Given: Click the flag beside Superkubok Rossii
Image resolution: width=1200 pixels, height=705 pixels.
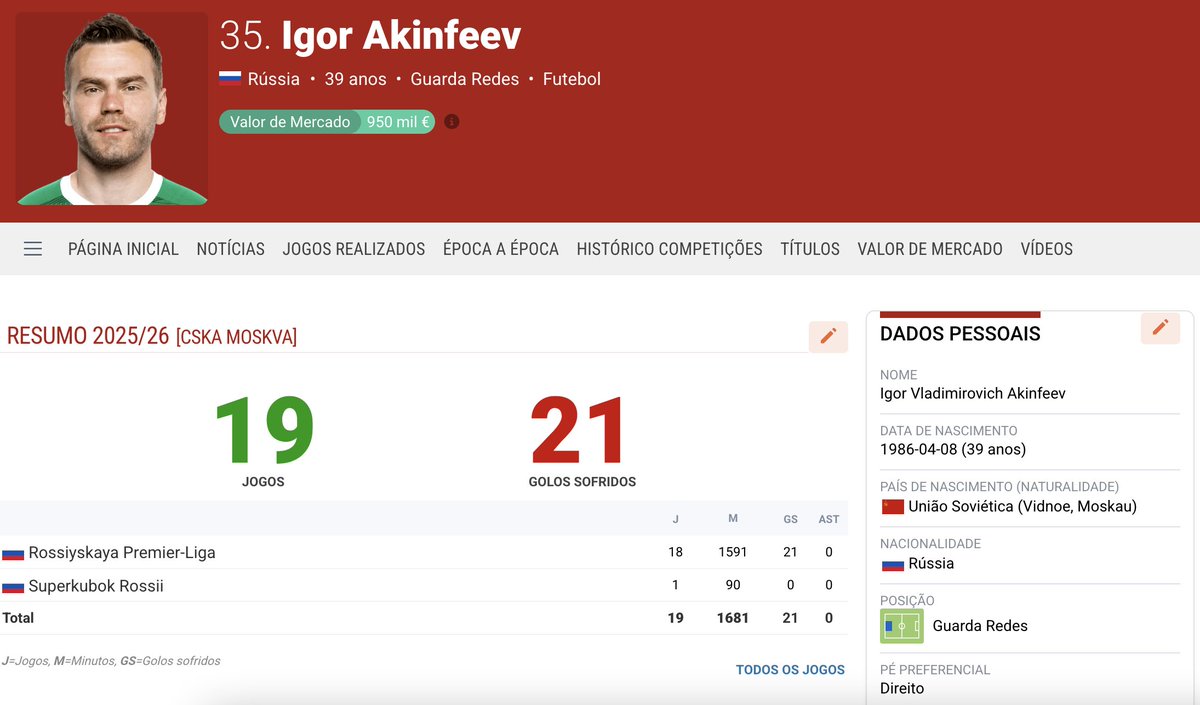Looking at the screenshot, I should point(13,586).
